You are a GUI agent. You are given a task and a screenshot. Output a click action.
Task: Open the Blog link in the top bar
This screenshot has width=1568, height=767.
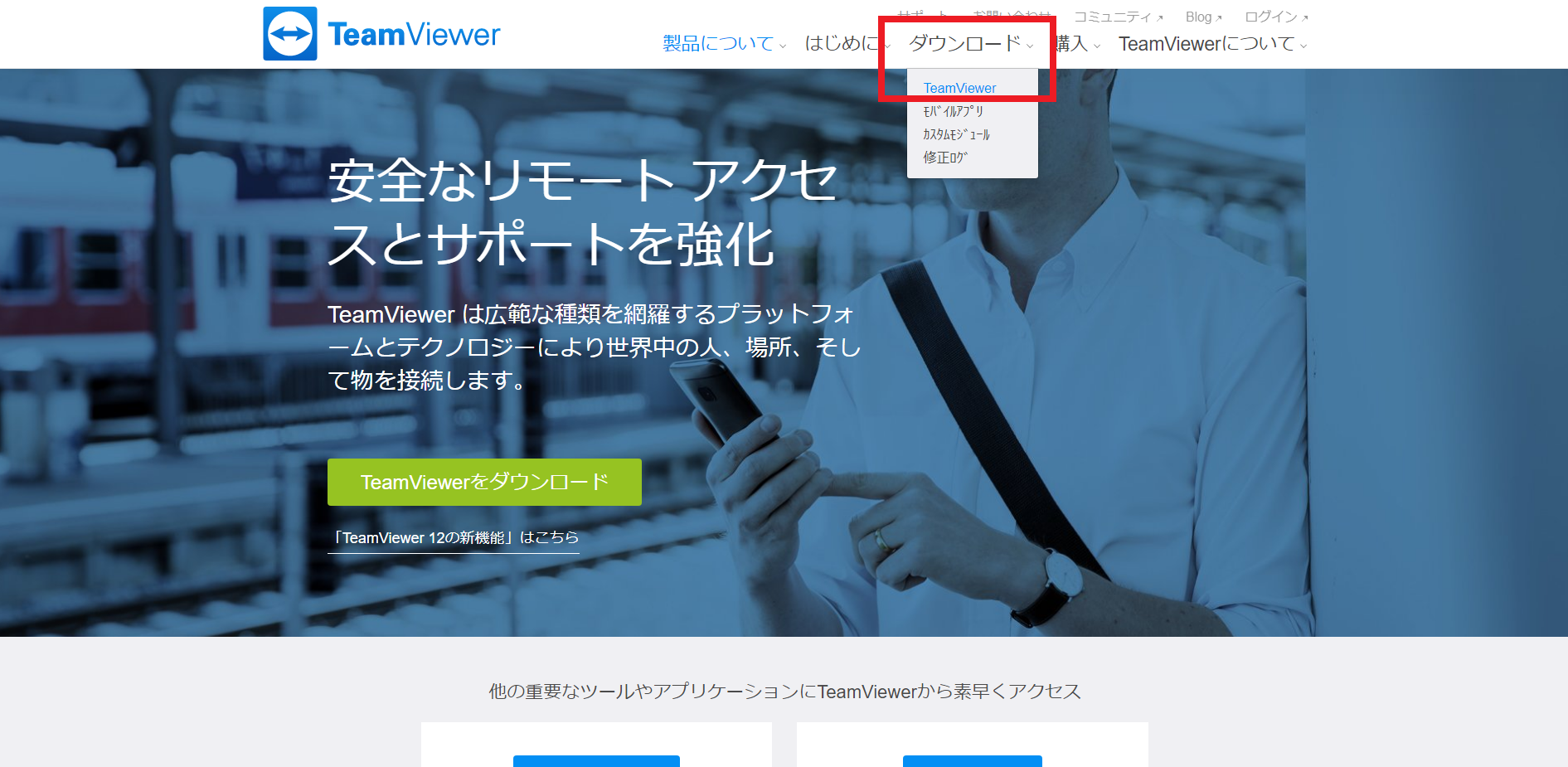(x=1198, y=17)
